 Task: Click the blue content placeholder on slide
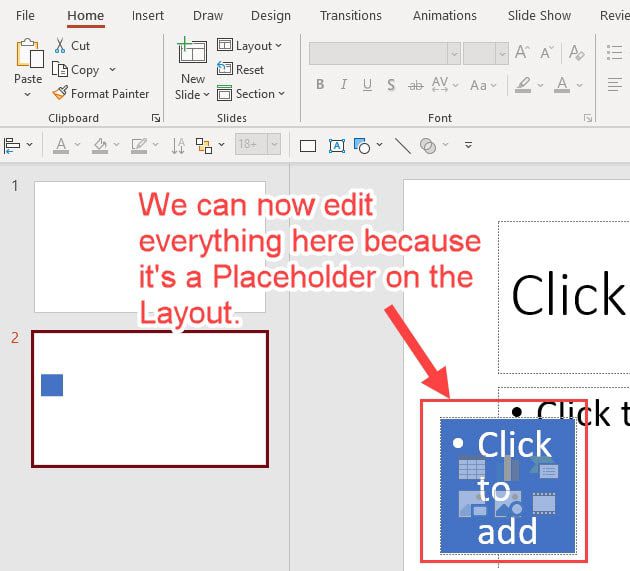(x=508, y=486)
